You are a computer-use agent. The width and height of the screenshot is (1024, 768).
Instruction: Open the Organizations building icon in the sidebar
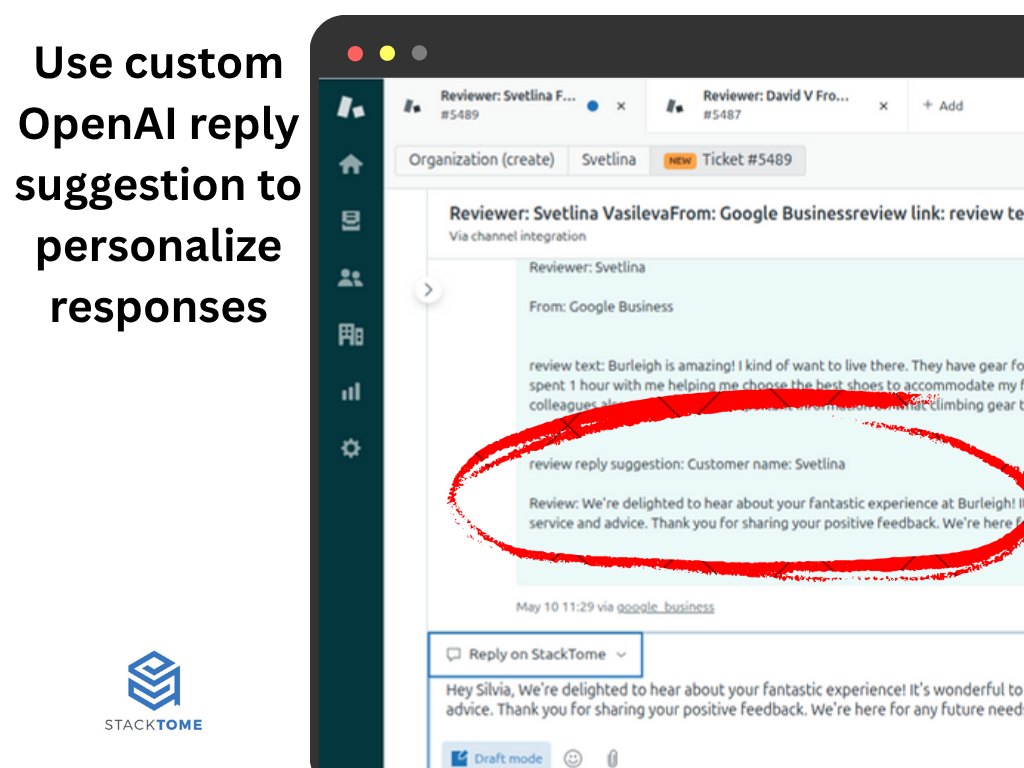click(x=351, y=334)
